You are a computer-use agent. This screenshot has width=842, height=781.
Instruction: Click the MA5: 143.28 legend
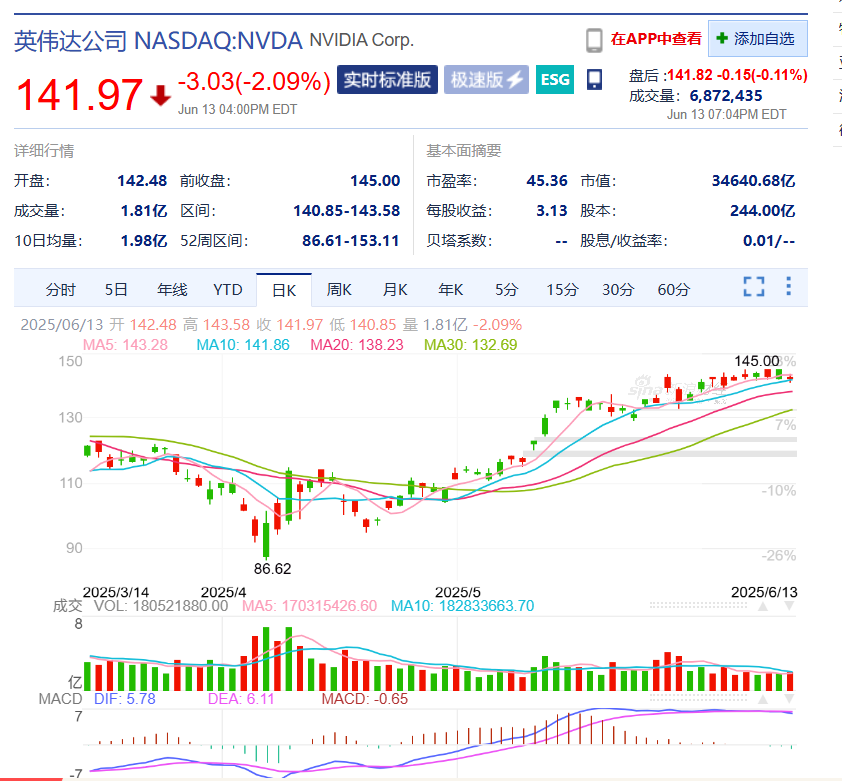(125, 345)
